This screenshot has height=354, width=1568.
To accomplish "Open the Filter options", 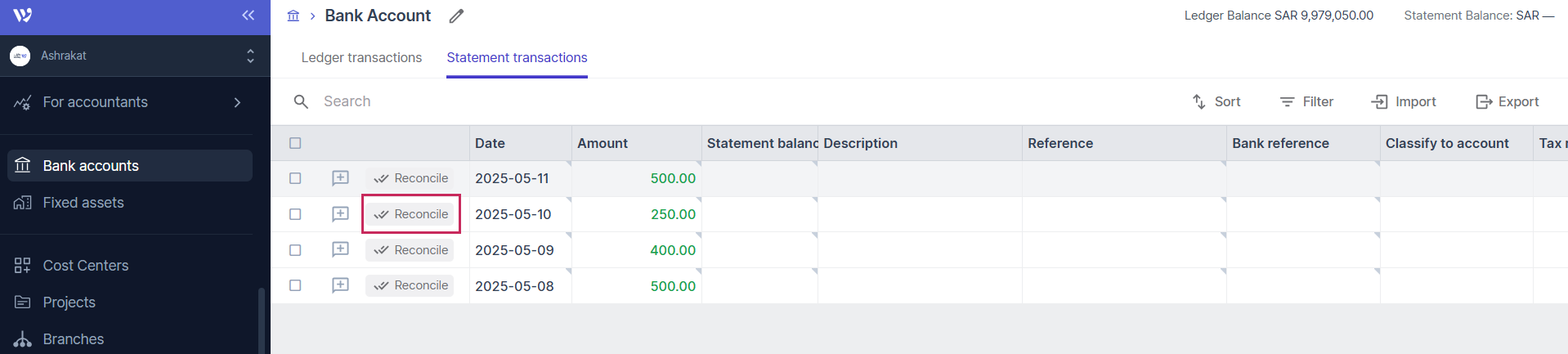I will click(x=1306, y=101).
